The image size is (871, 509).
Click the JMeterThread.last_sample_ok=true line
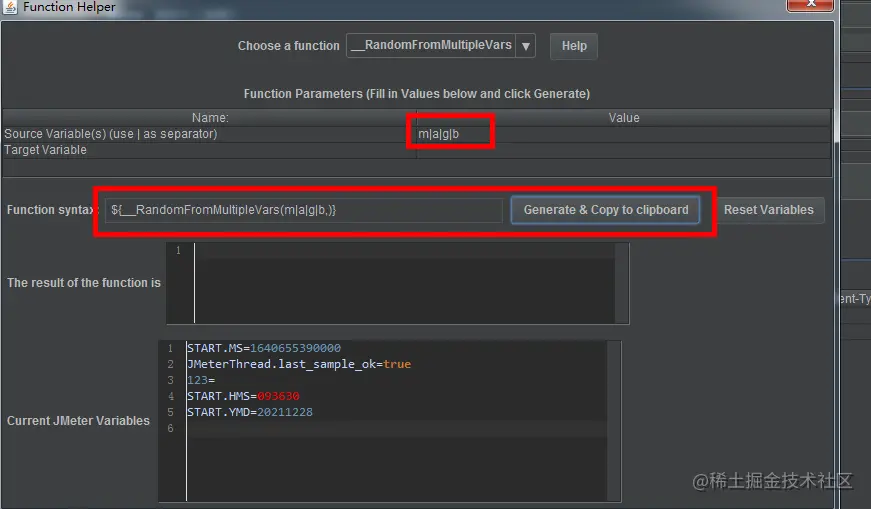299,365
